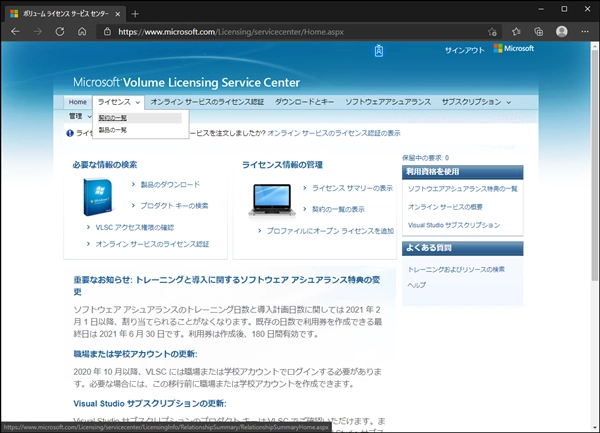This screenshot has width=600, height=433.
Task: Click the よくある質問 panel header
Action: [x=463, y=248]
